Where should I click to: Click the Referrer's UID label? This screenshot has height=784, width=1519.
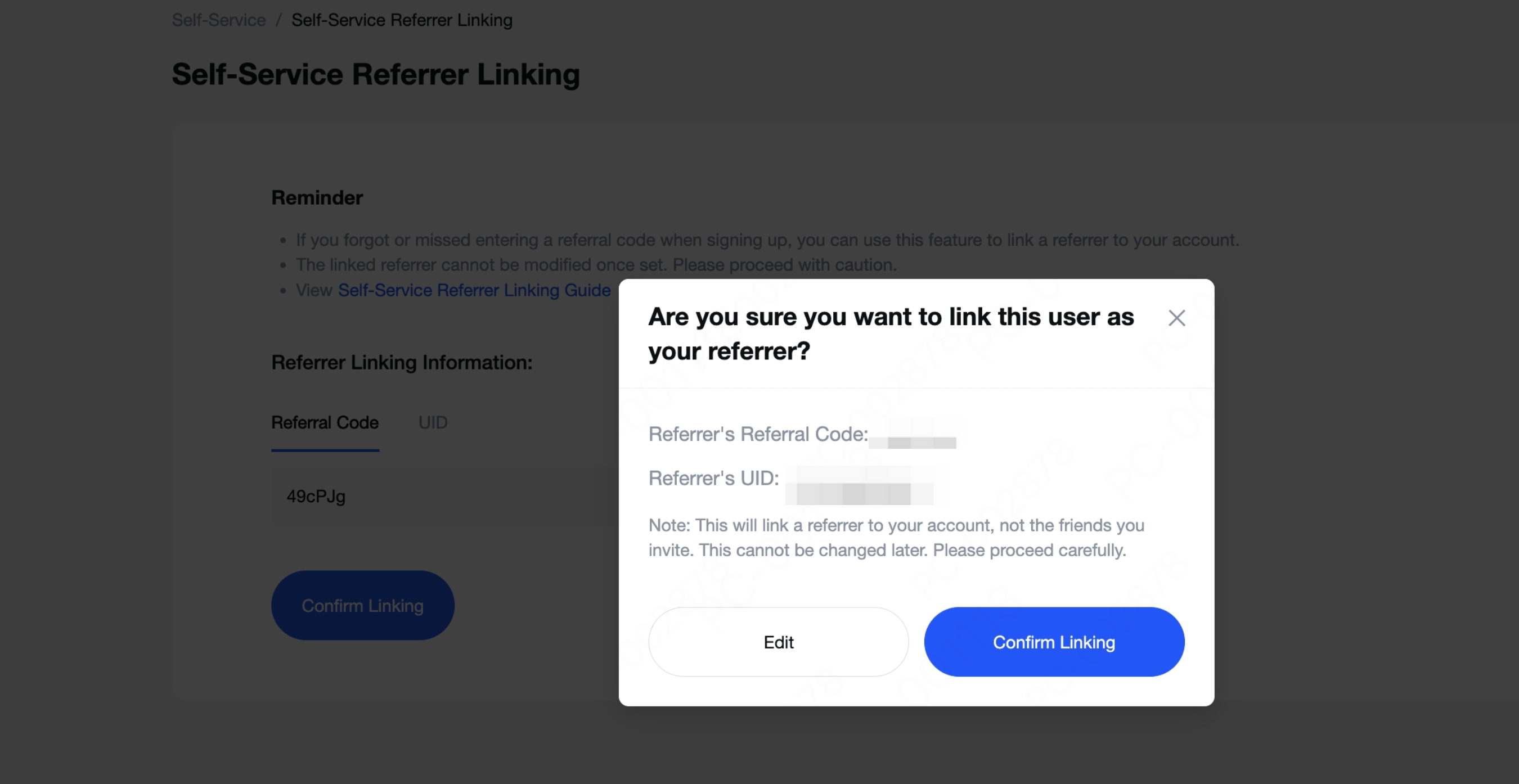pyautogui.click(x=713, y=478)
